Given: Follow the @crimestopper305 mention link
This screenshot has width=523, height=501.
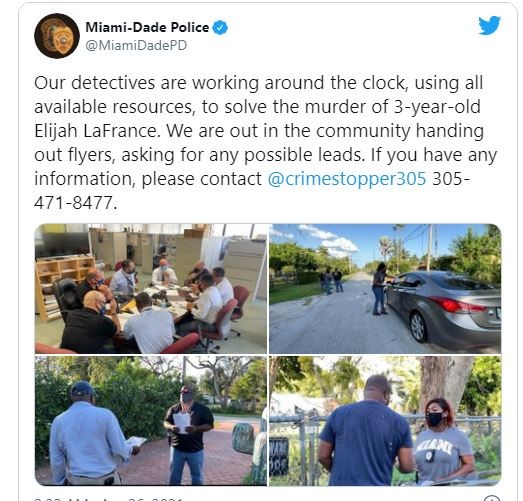Looking at the screenshot, I should [347, 179].
